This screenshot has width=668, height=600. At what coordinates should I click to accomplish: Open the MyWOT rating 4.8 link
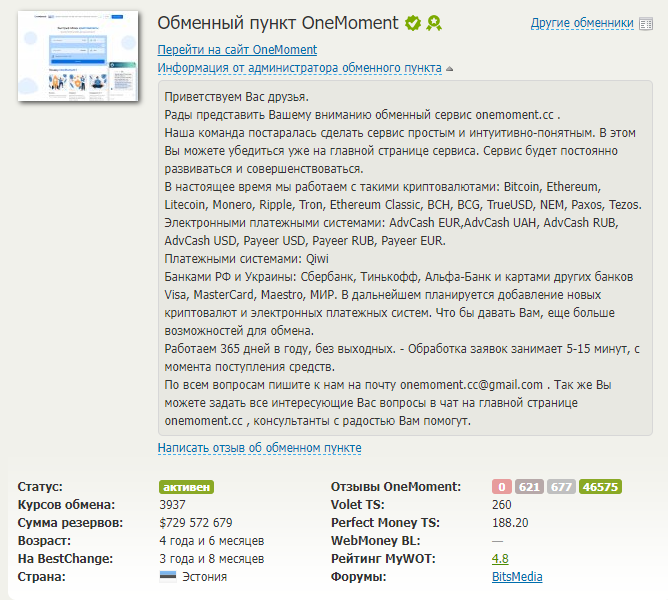click(500, 559)
